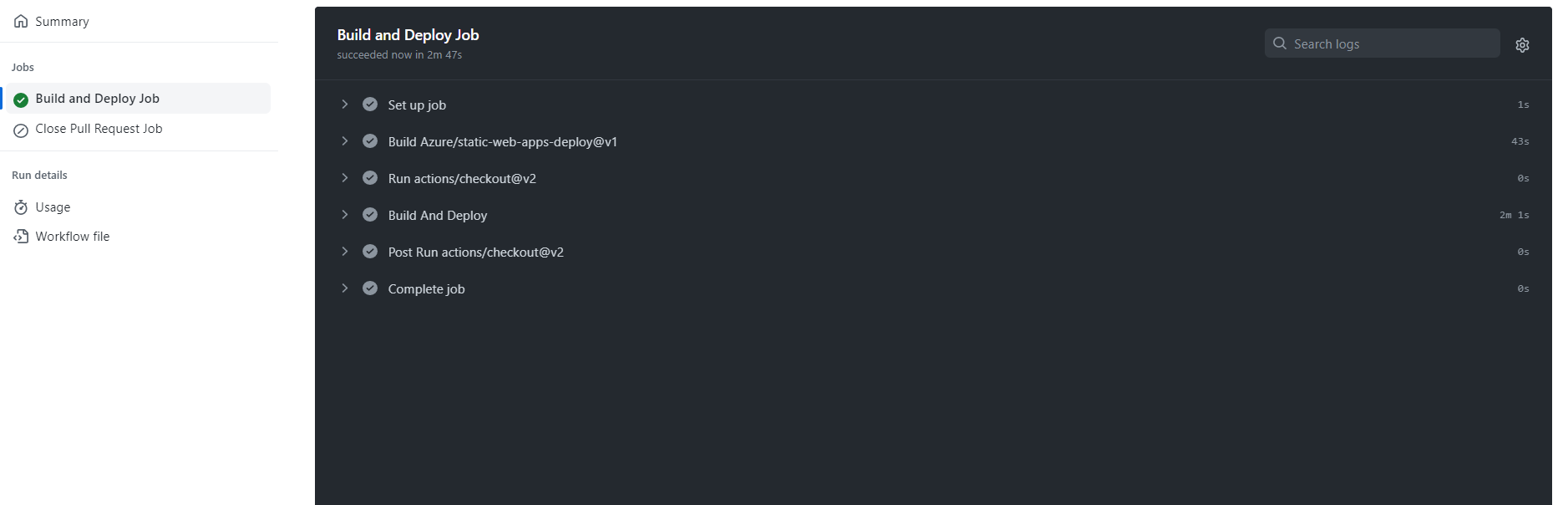Click the Usage stopwatch icon

click(21, 207)
